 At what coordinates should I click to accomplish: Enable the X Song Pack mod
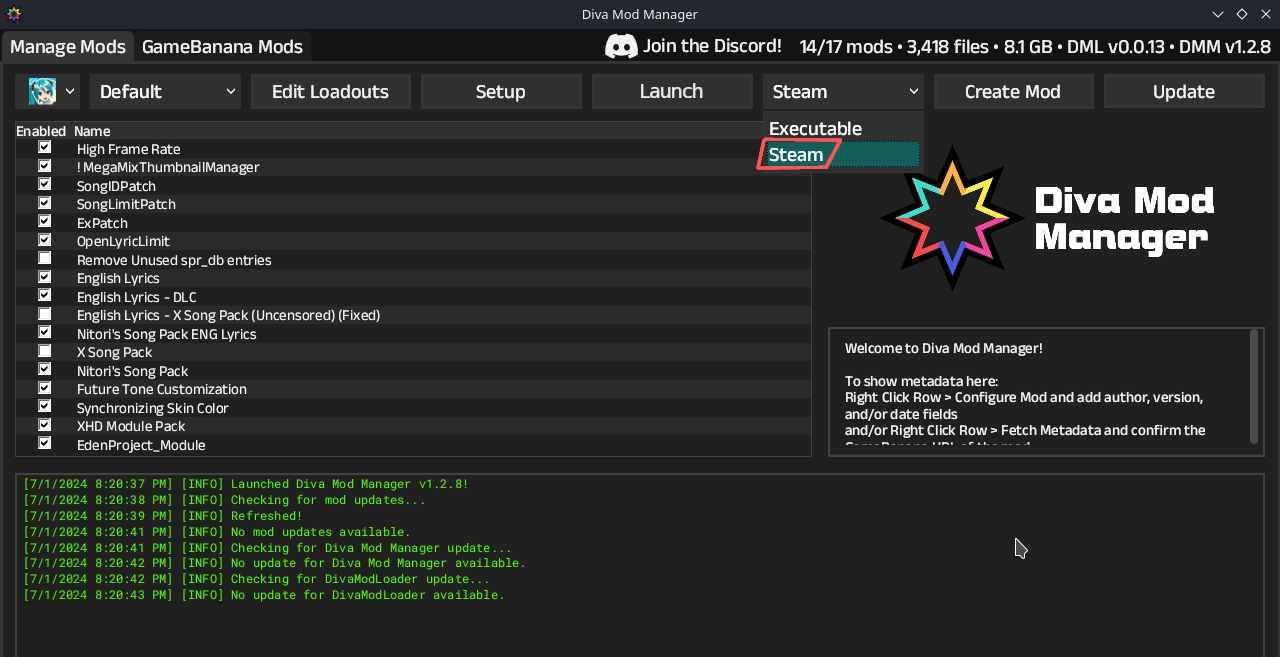coord(45,350)
